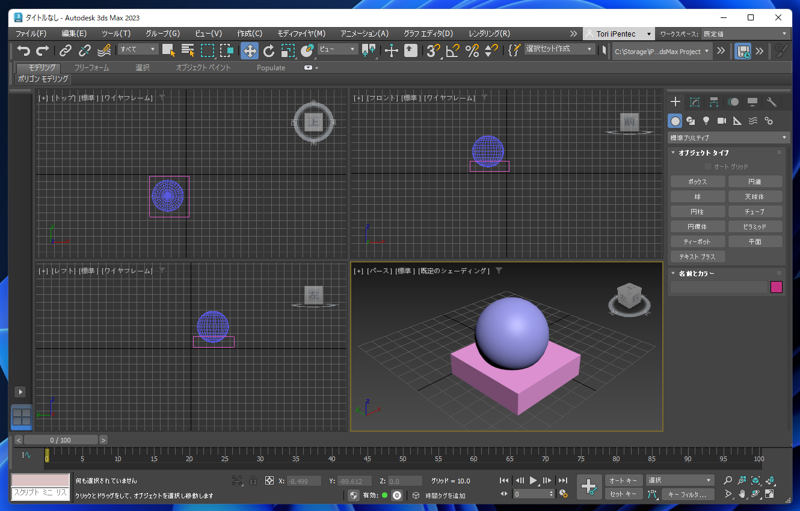
Task: Click the rectangular selection region icon
Action: click(207, 50)
